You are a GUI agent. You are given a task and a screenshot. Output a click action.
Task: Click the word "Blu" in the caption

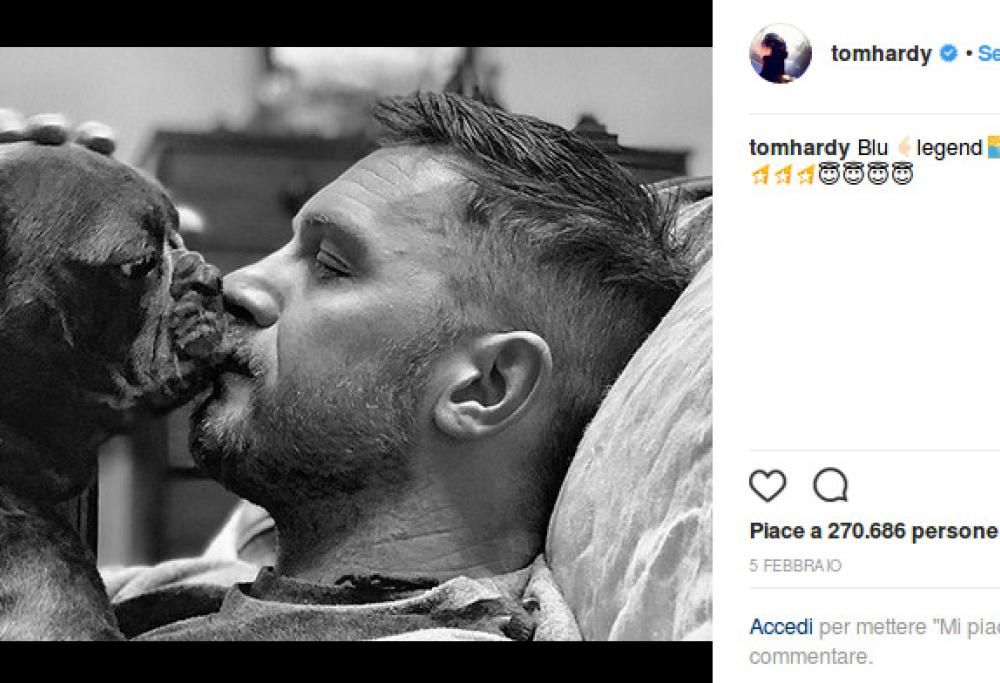coord(873,148)
